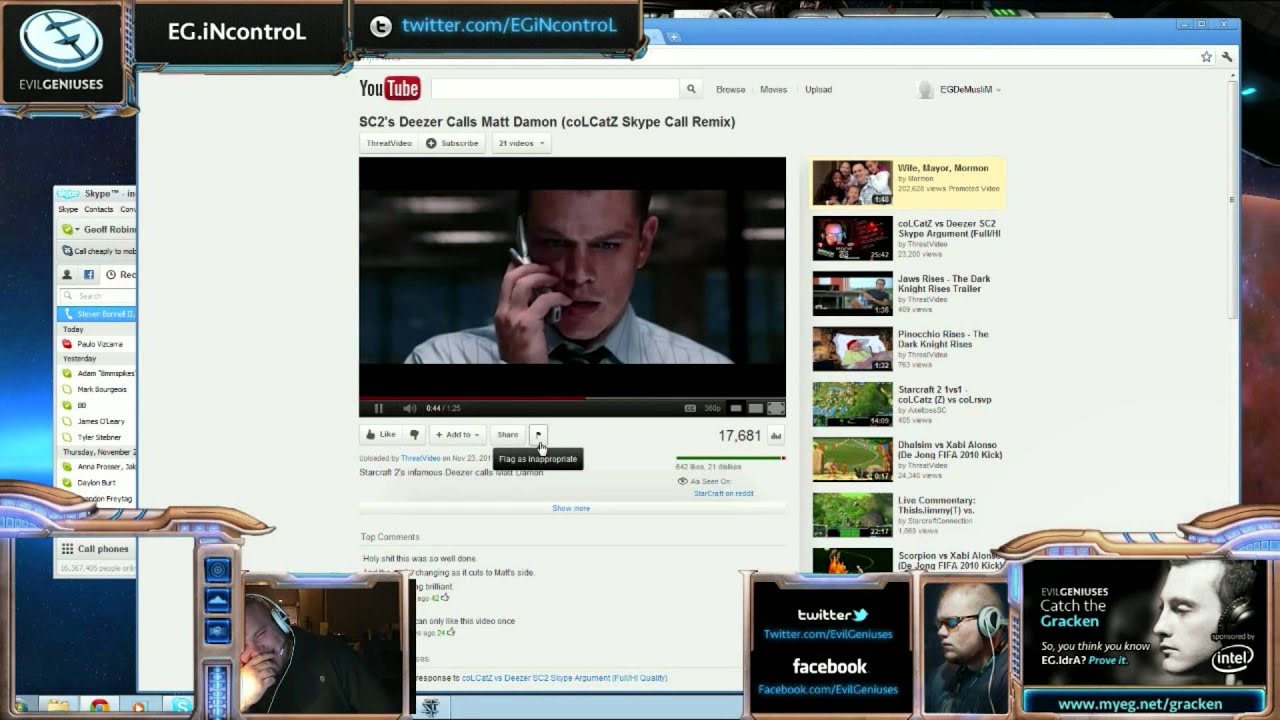The width and height of the screenshot is (1280, 720).
Task: Switch player to small size view
Action: 736,408
